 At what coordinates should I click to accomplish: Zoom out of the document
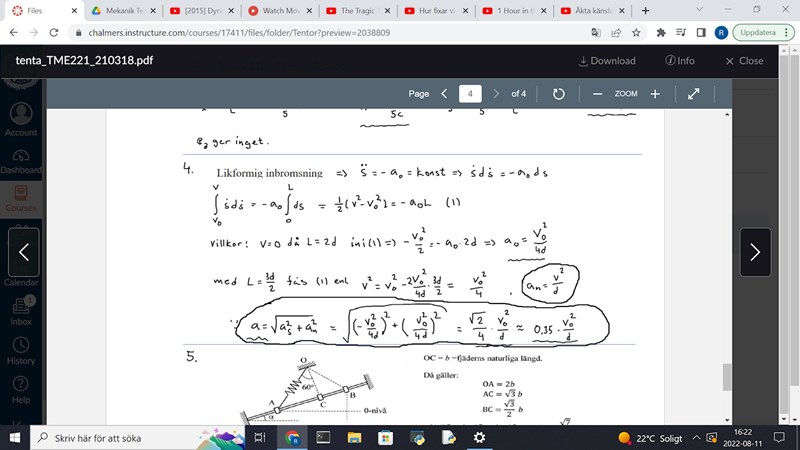coord(597,93)
